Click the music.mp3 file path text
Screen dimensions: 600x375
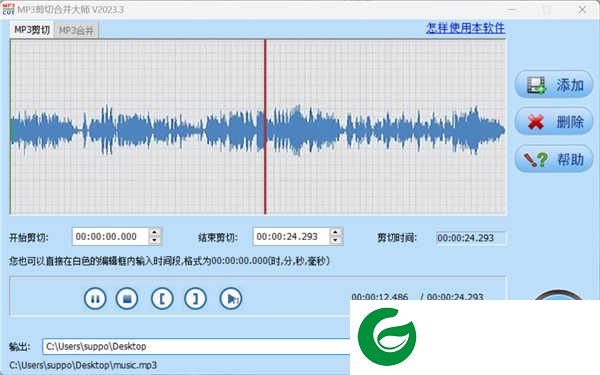pyautogui.click(x=83, y=365)
